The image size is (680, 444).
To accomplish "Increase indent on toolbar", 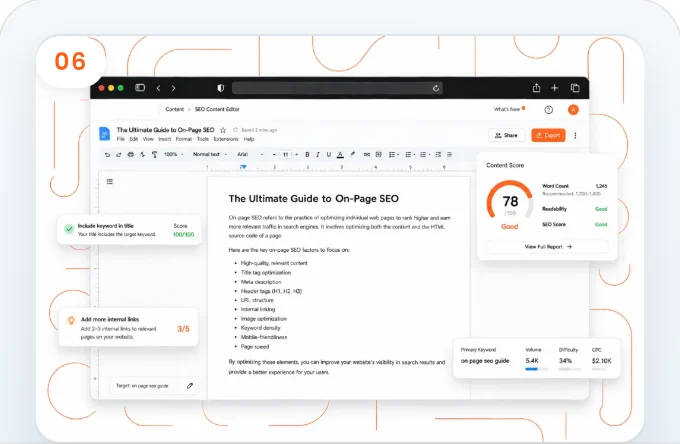I will pyautogui.click(x=449, y=154).
